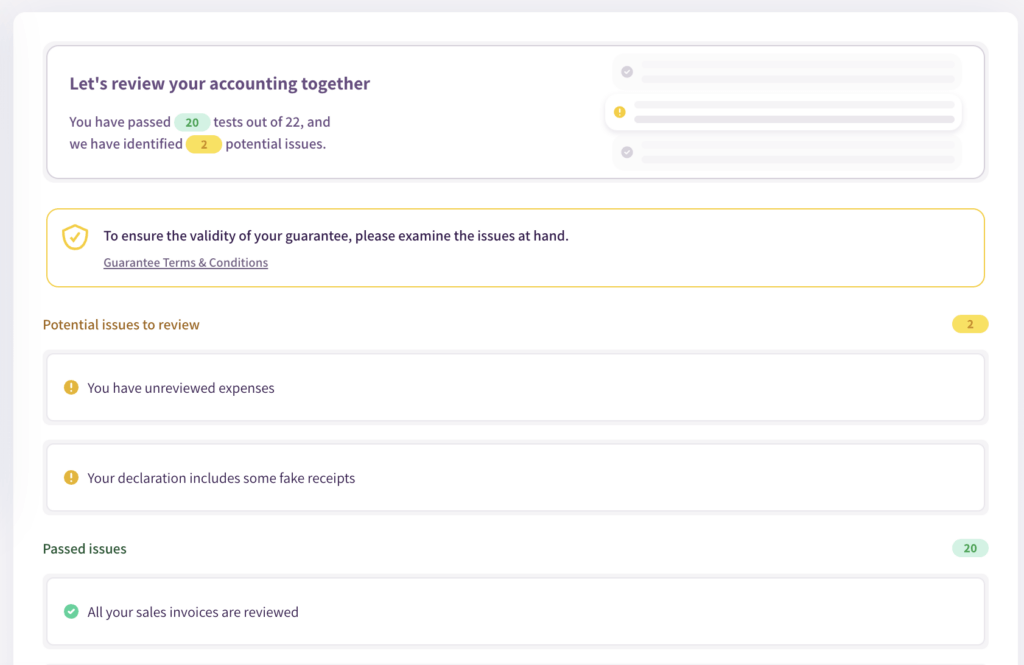Select 'Passed issues' section heading
The image size is (1024, 665).
pyautogui.click(x=85, y=549)
